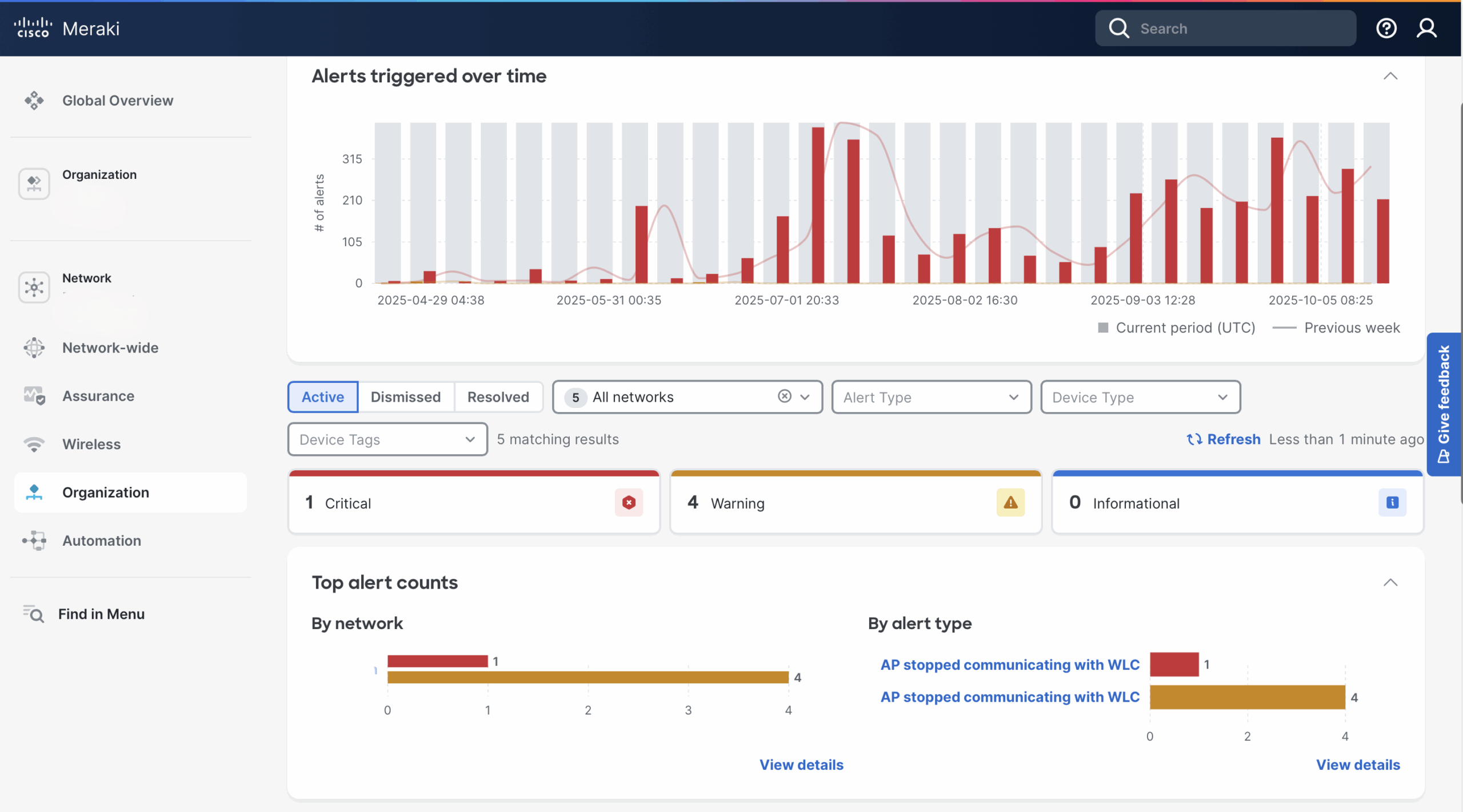
Task: Open the Device Type dropdown
Action: (x=1140, y=397)
